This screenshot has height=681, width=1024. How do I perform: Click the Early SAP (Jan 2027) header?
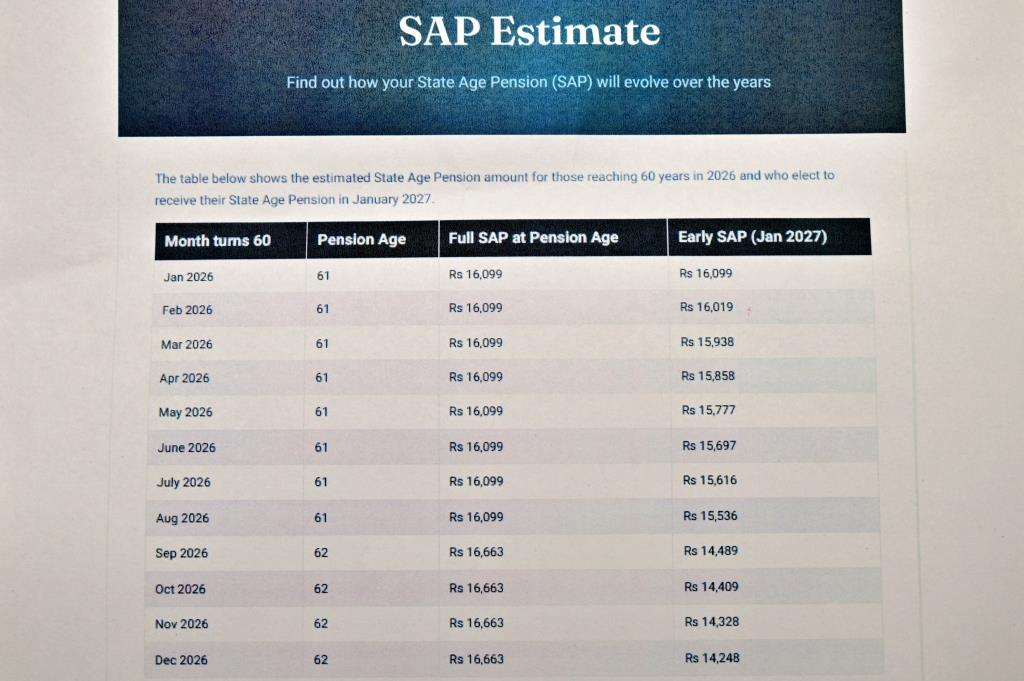[752, 236]
